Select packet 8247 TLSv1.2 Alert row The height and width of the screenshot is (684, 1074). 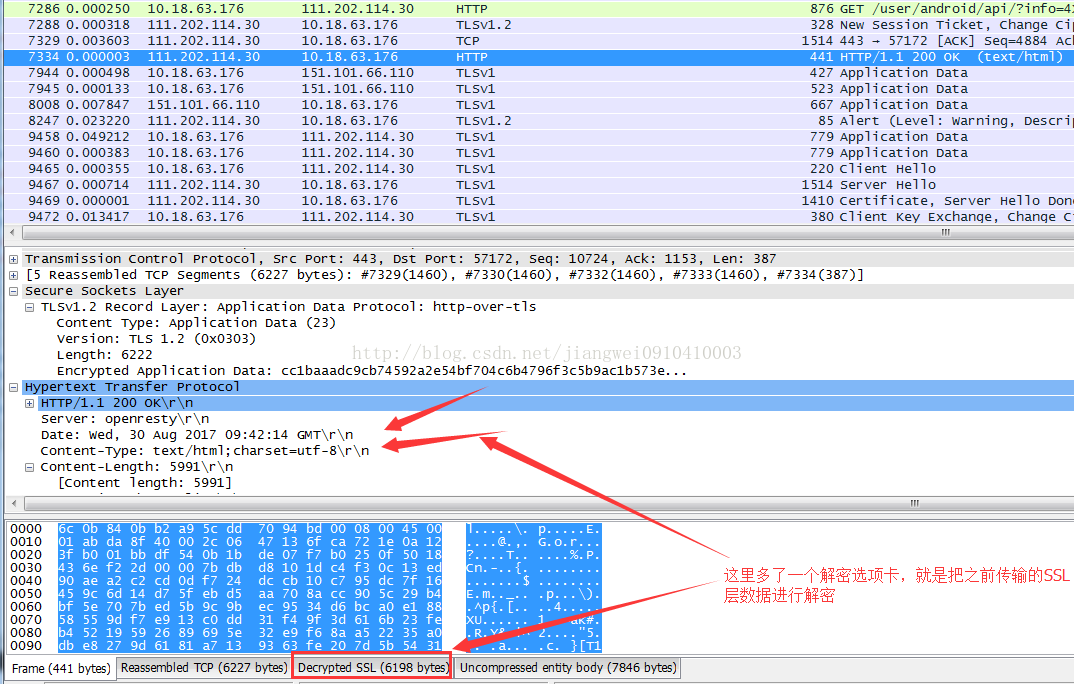[539, 121]
